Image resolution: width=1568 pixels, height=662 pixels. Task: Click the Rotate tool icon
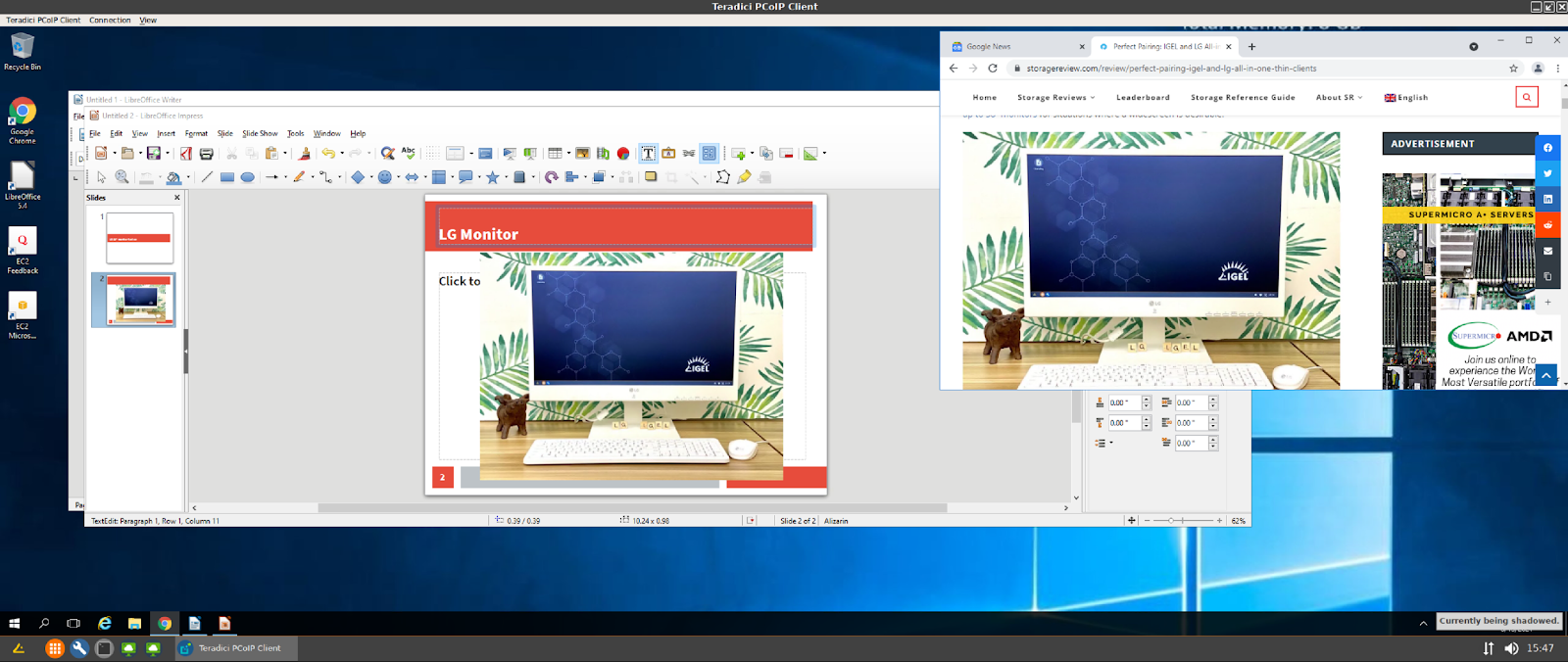(x=552, y=177)
